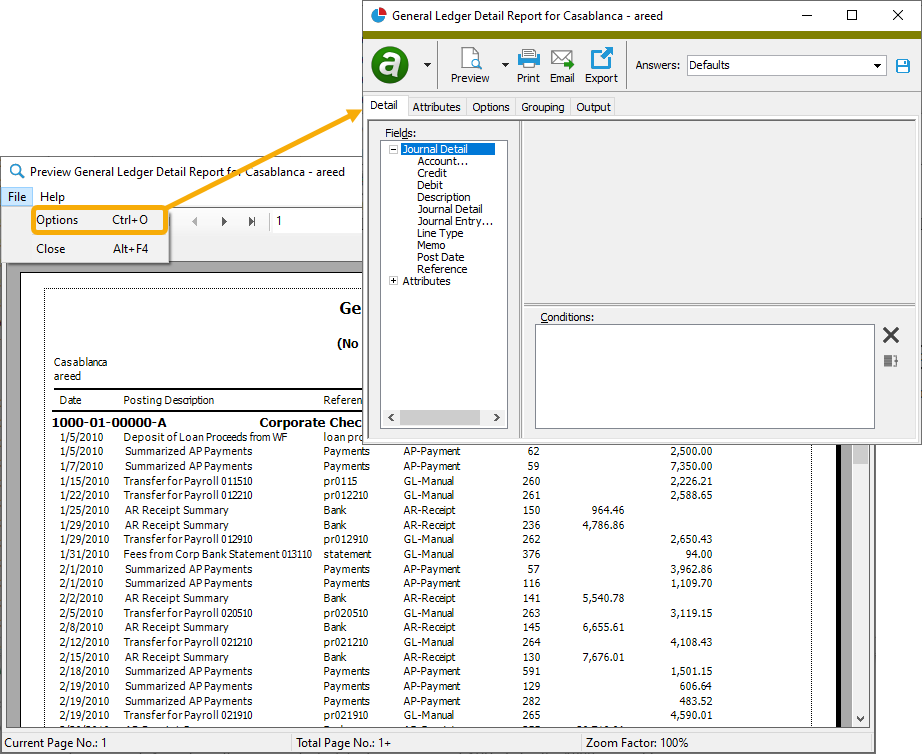Go to next page in Preview window
The image size is (922, 754).
(224, 222)
